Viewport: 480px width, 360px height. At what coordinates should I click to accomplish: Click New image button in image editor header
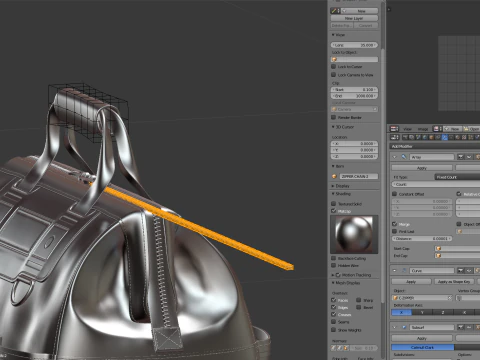coord(453,129)
